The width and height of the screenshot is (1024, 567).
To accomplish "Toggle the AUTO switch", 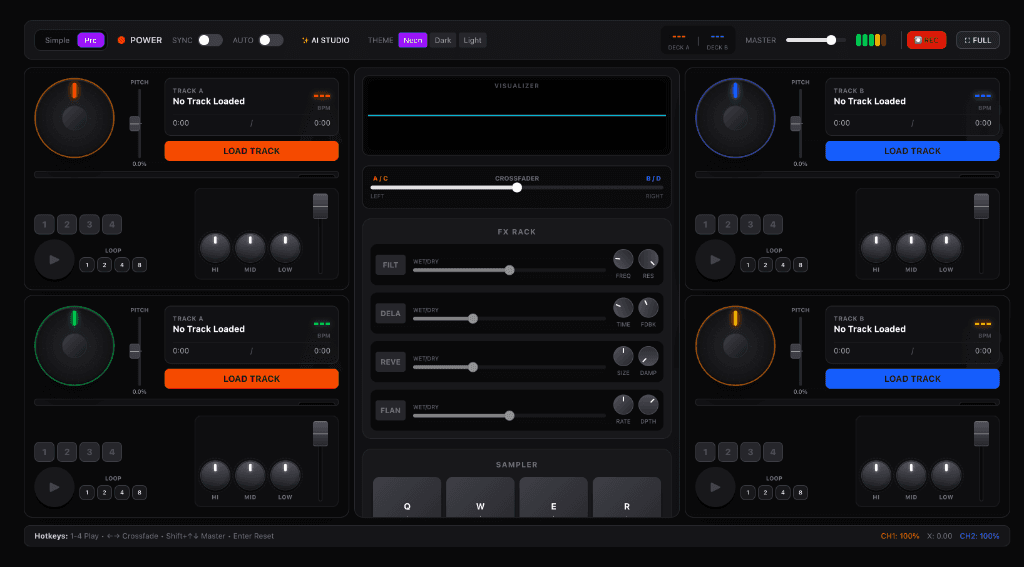I will [271, 40].
